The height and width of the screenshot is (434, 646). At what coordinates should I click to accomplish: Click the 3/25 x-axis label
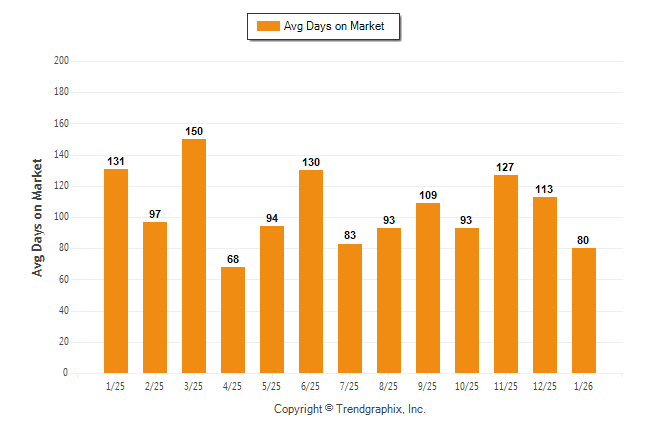(194, 386)
